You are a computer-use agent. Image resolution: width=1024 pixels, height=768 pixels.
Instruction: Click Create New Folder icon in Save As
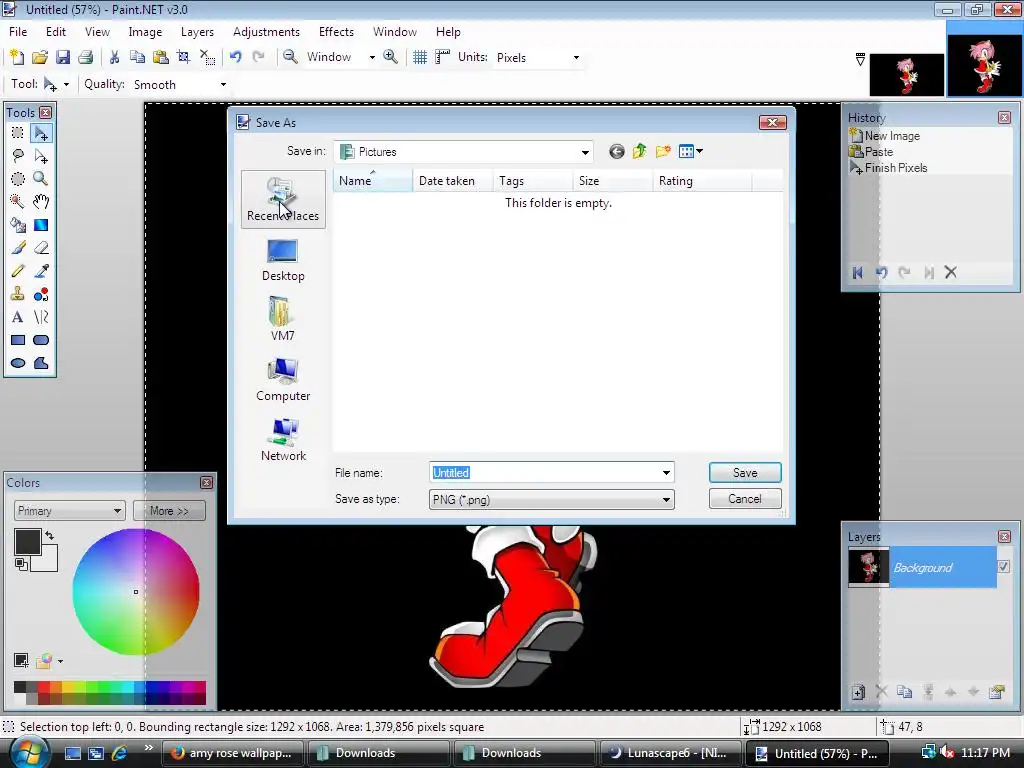(663, 152)
